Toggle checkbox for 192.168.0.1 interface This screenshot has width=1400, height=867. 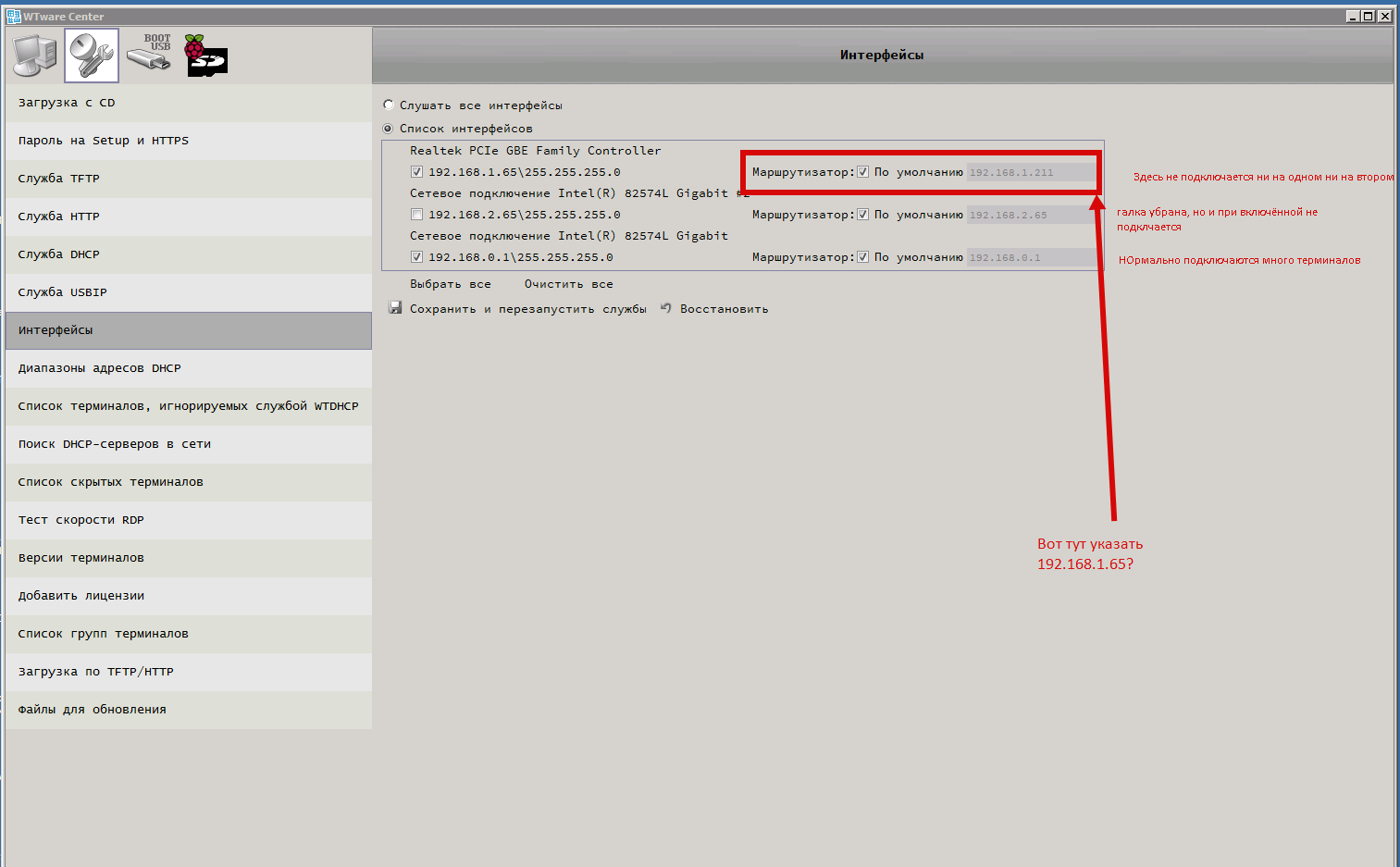click(416, 257)
